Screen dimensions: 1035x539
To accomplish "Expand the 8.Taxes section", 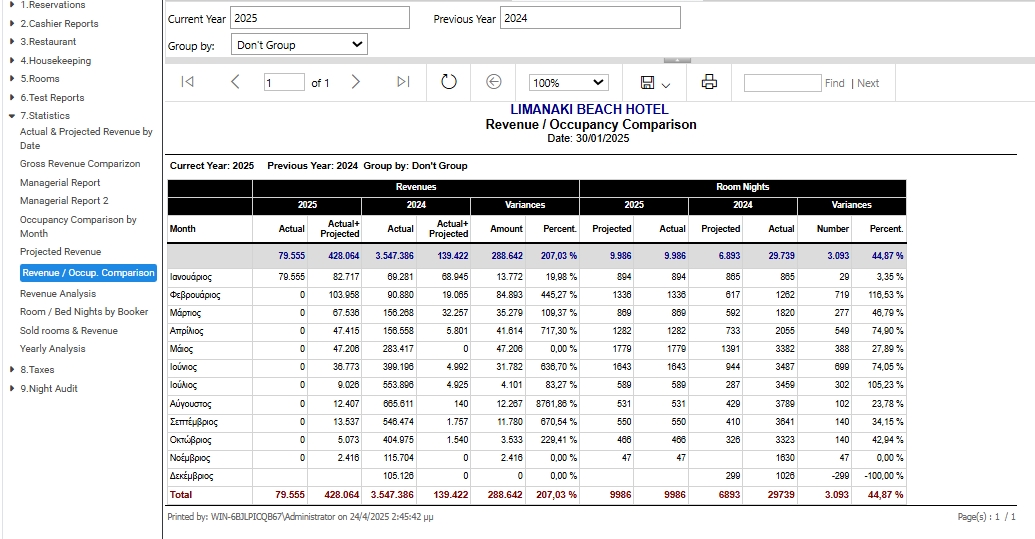I will (12, 369).
